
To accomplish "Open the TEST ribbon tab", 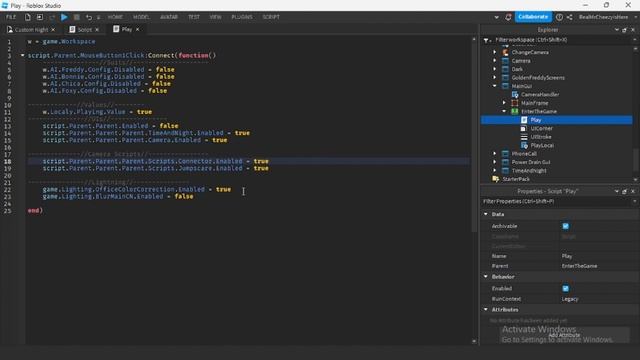I will 194,17.
